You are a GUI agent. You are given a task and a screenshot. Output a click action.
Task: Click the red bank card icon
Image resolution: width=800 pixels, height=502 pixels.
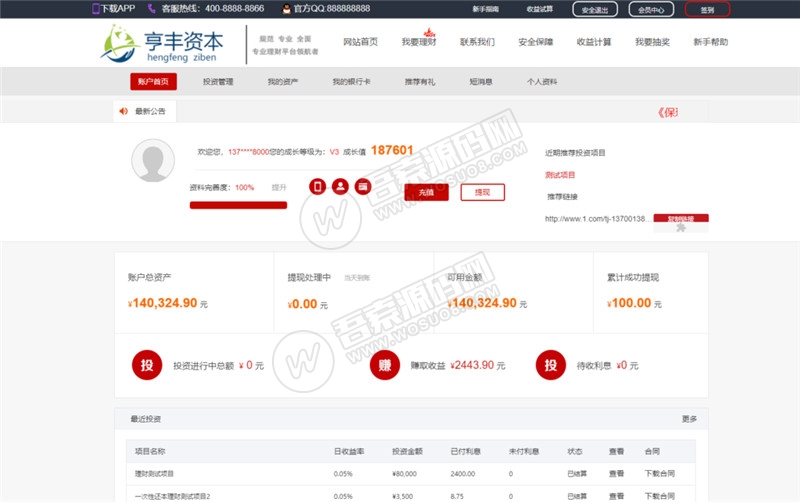(362, 187)
